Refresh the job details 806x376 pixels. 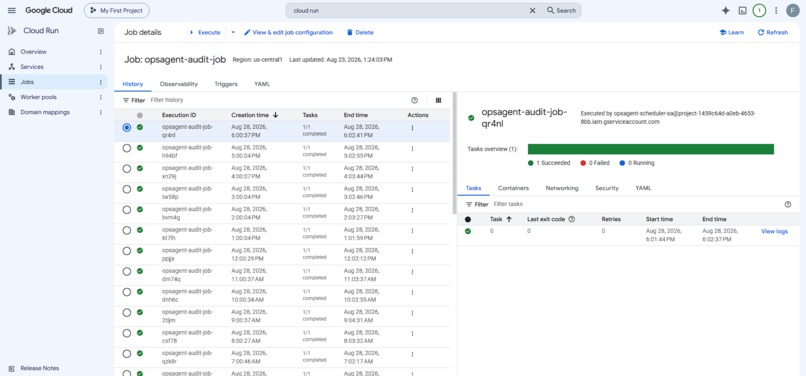(x=773, y=32)
